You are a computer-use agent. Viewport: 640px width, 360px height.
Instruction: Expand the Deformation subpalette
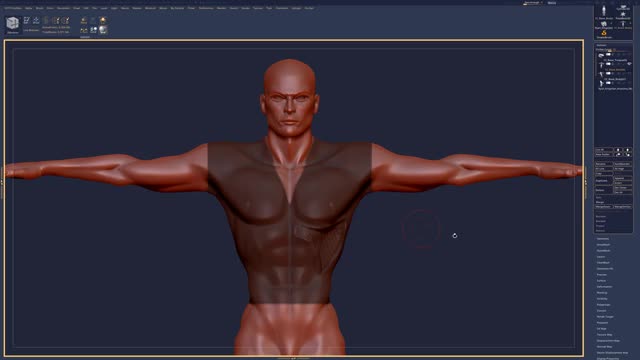click(604, 287)
